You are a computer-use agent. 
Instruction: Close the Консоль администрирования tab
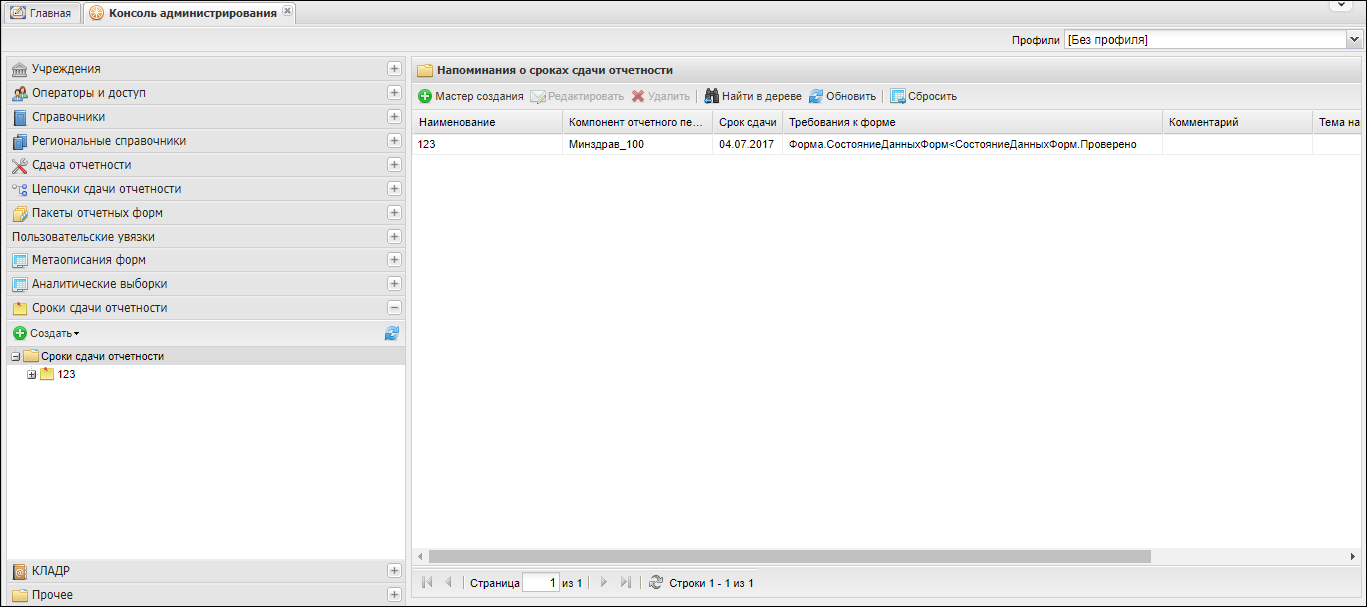(287, 12)
